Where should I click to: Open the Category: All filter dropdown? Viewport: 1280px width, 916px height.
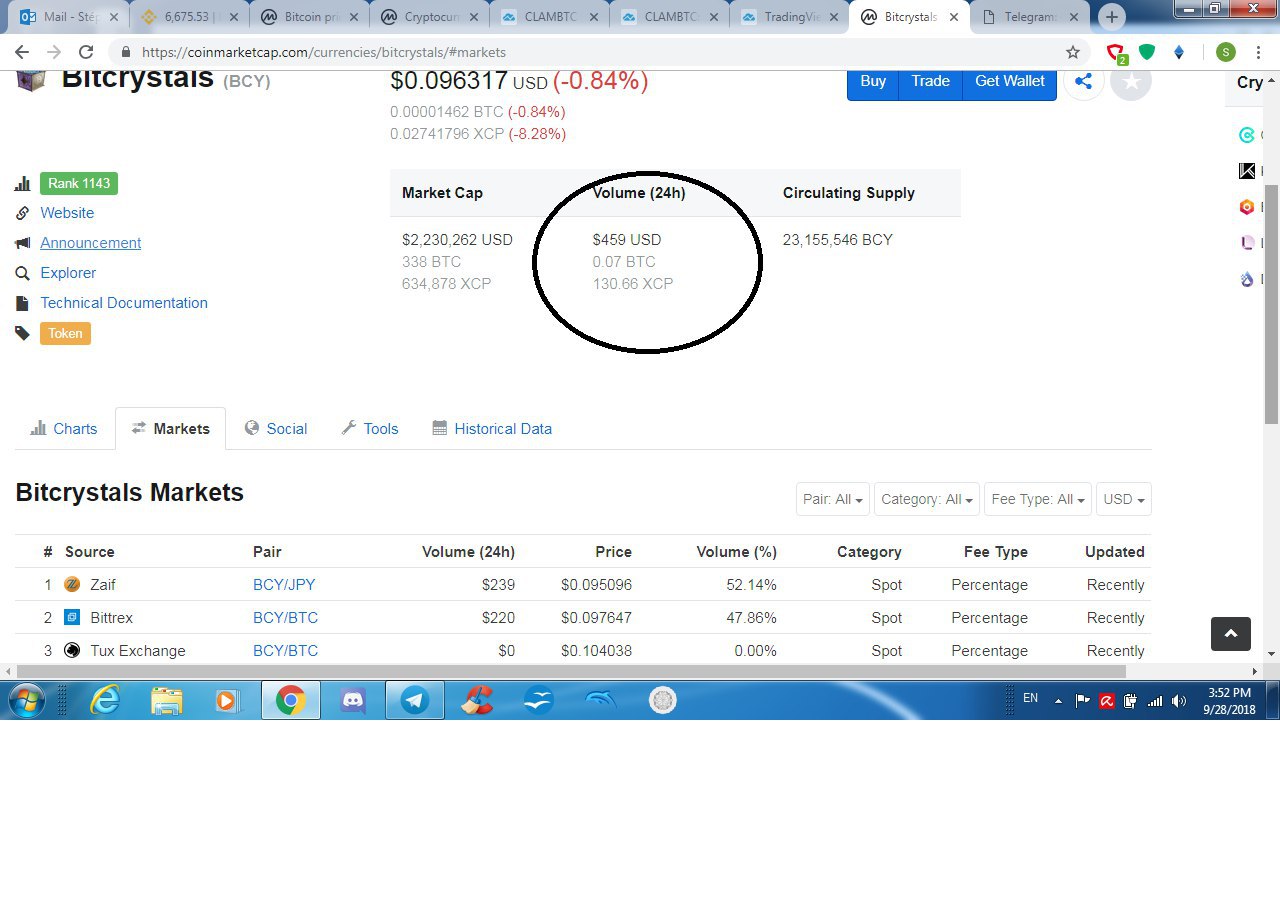(x=926, y=499)
